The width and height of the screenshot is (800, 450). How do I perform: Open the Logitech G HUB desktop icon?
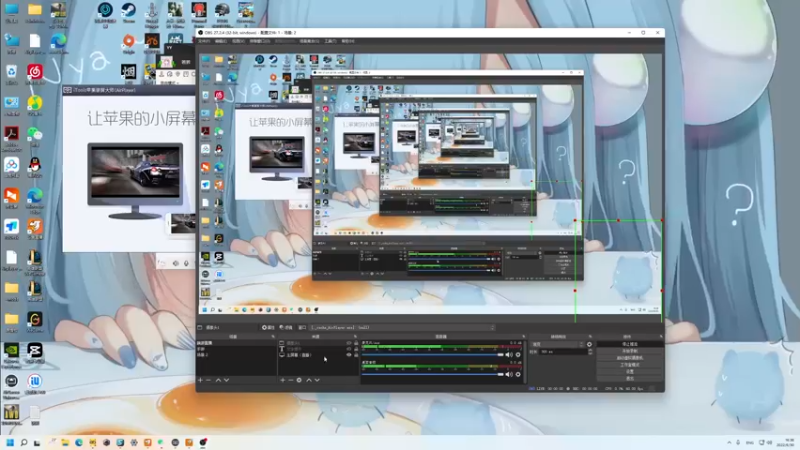tap(35, 322)
